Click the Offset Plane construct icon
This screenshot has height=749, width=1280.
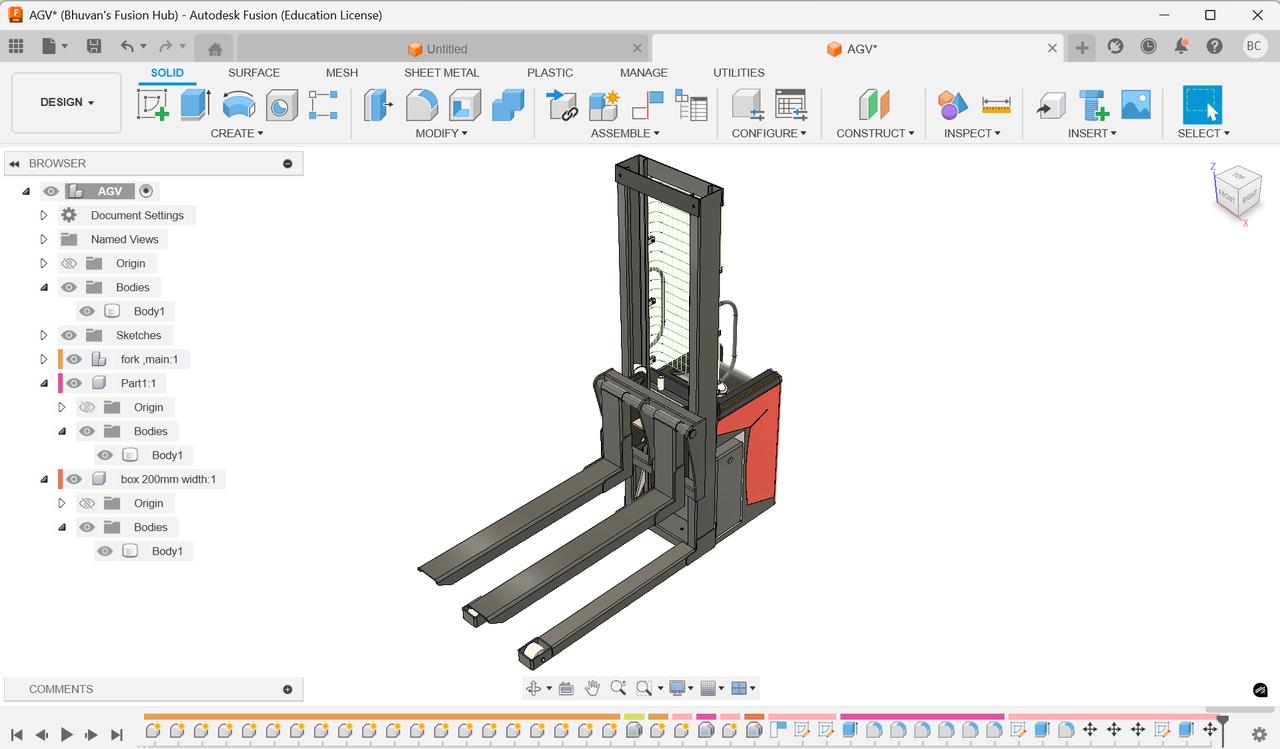click(x=873, y=104)
